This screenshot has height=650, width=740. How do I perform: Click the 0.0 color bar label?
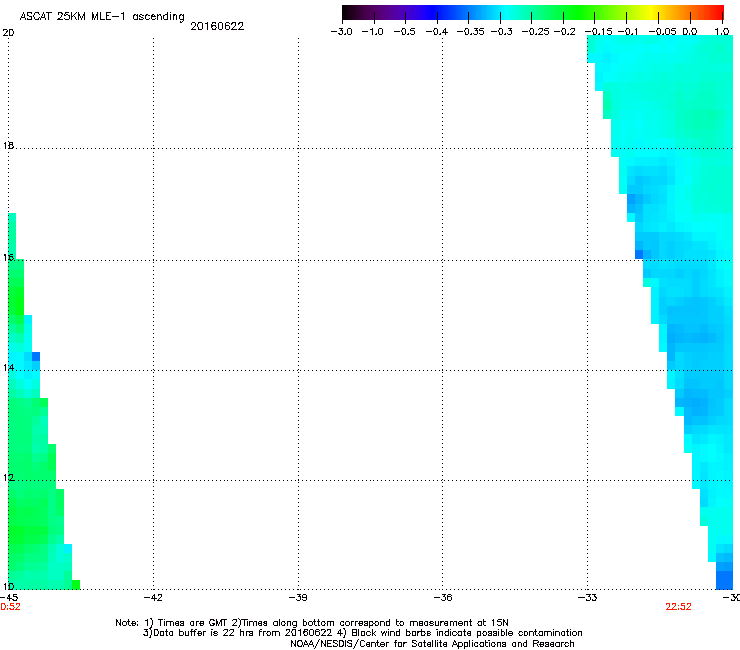pyautogui.click(x=690, y=32)
